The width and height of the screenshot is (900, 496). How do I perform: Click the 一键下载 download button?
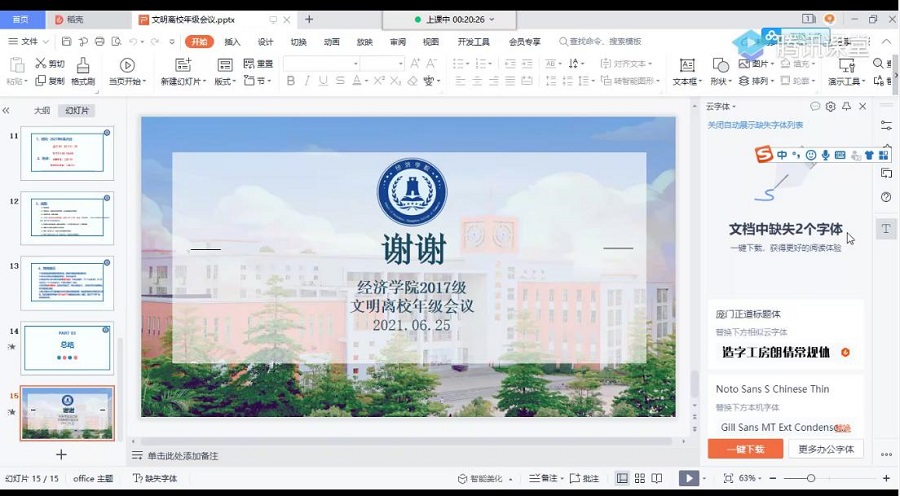pos(745,449)
